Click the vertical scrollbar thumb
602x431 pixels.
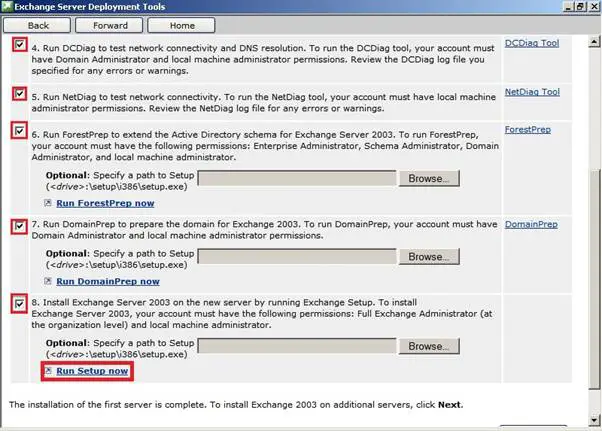(594, 278)
